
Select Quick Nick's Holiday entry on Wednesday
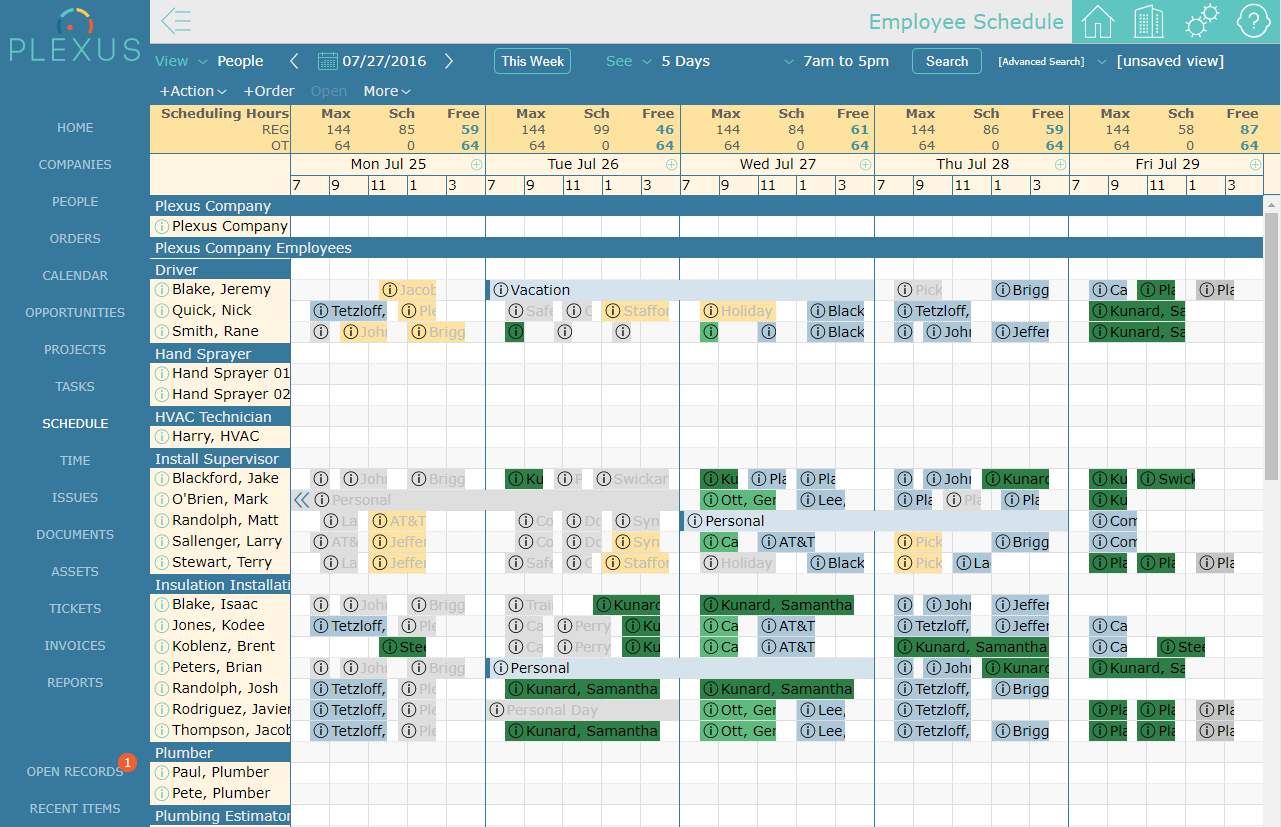click(x=738, y=311)
